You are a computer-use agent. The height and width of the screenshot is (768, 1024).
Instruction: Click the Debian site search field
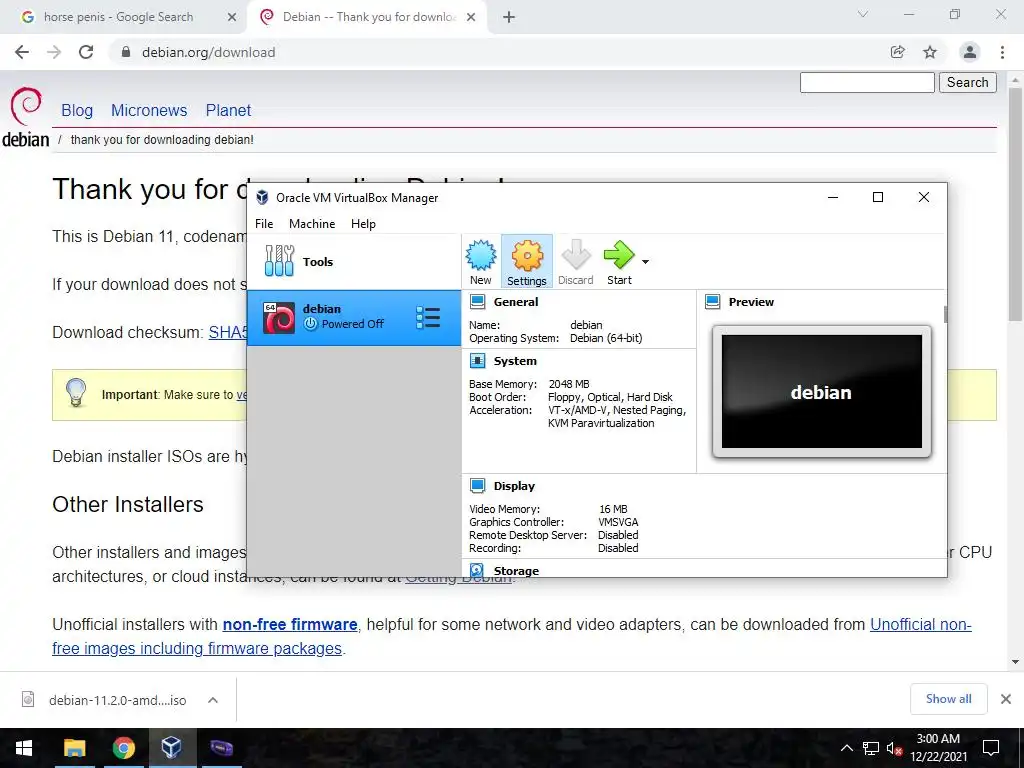click(867, 82)
